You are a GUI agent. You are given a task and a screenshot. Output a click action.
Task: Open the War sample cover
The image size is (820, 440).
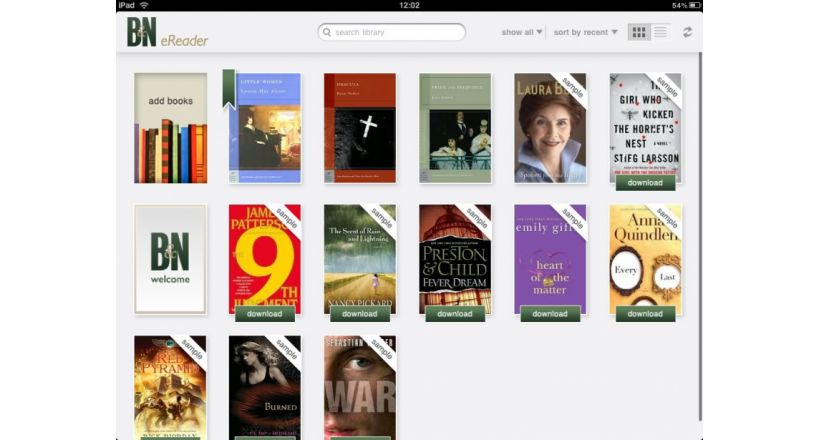[x=360, y=386]
